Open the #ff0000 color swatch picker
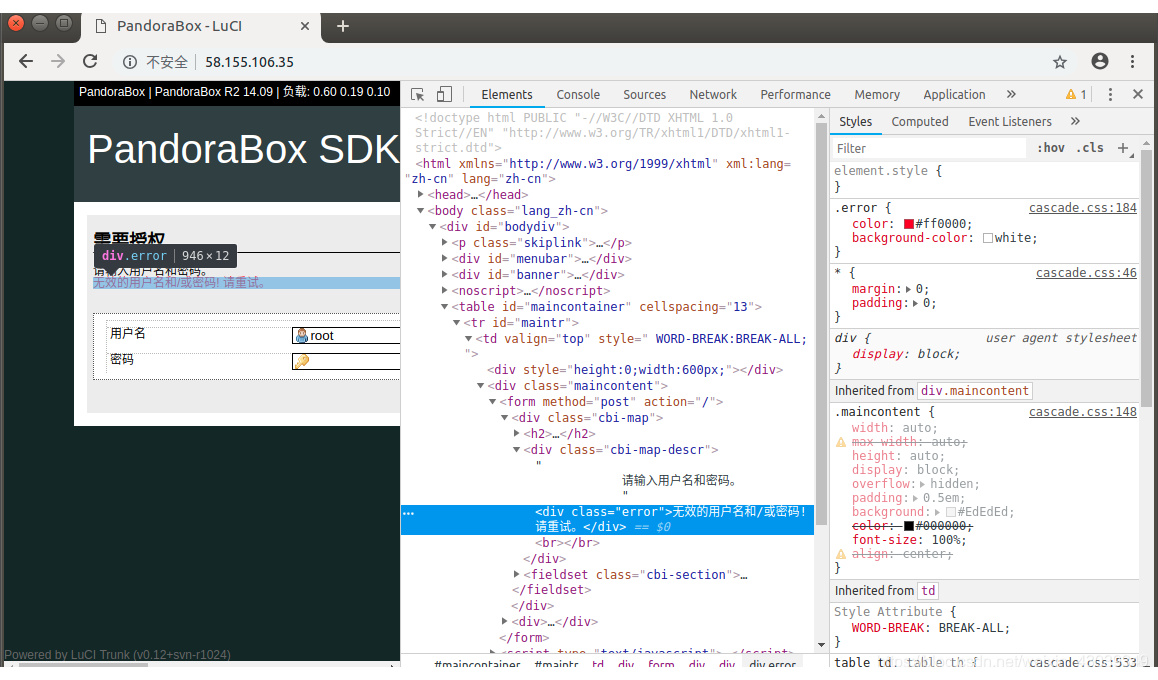 pyautogui.click(x=909, y=224)
